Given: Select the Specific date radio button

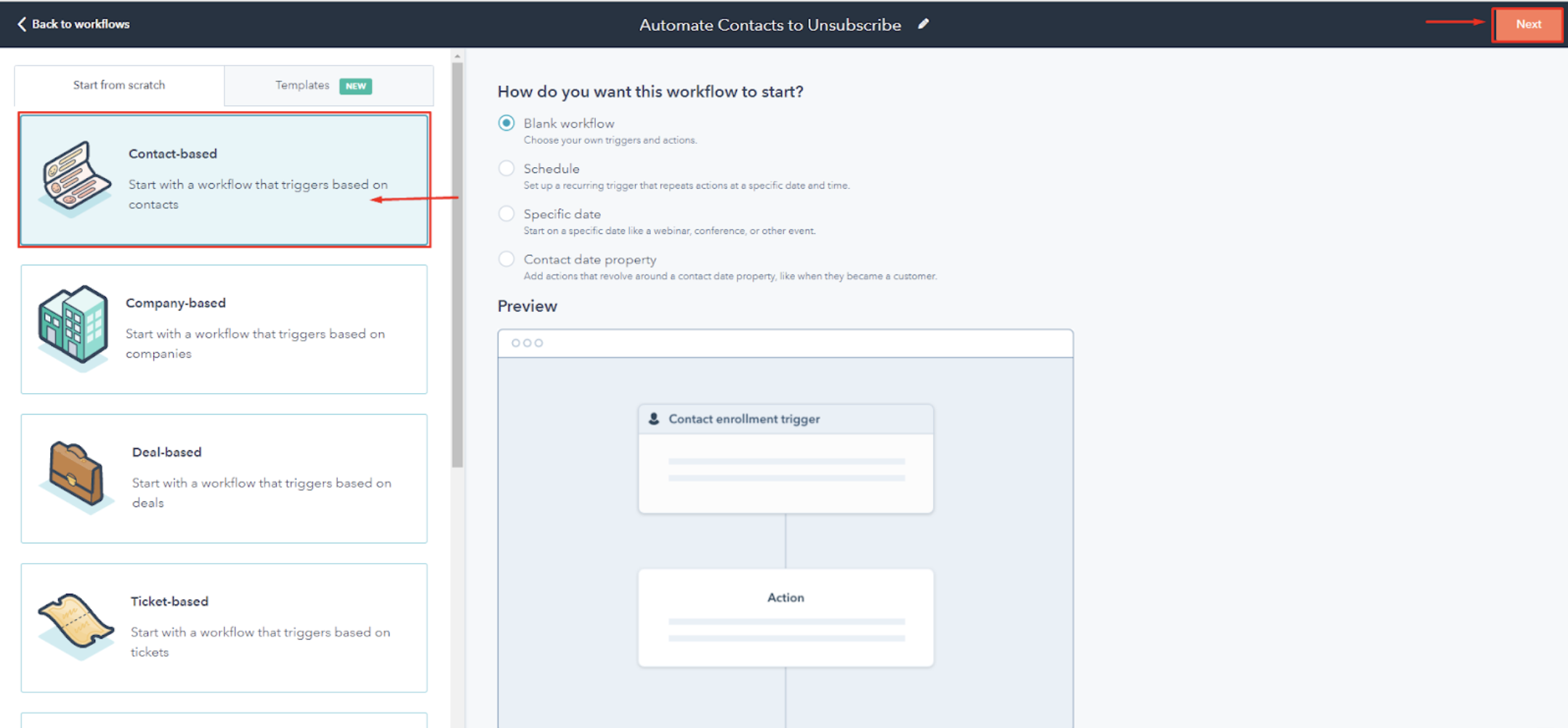Looking at the screenshot, I should (506, 214).
